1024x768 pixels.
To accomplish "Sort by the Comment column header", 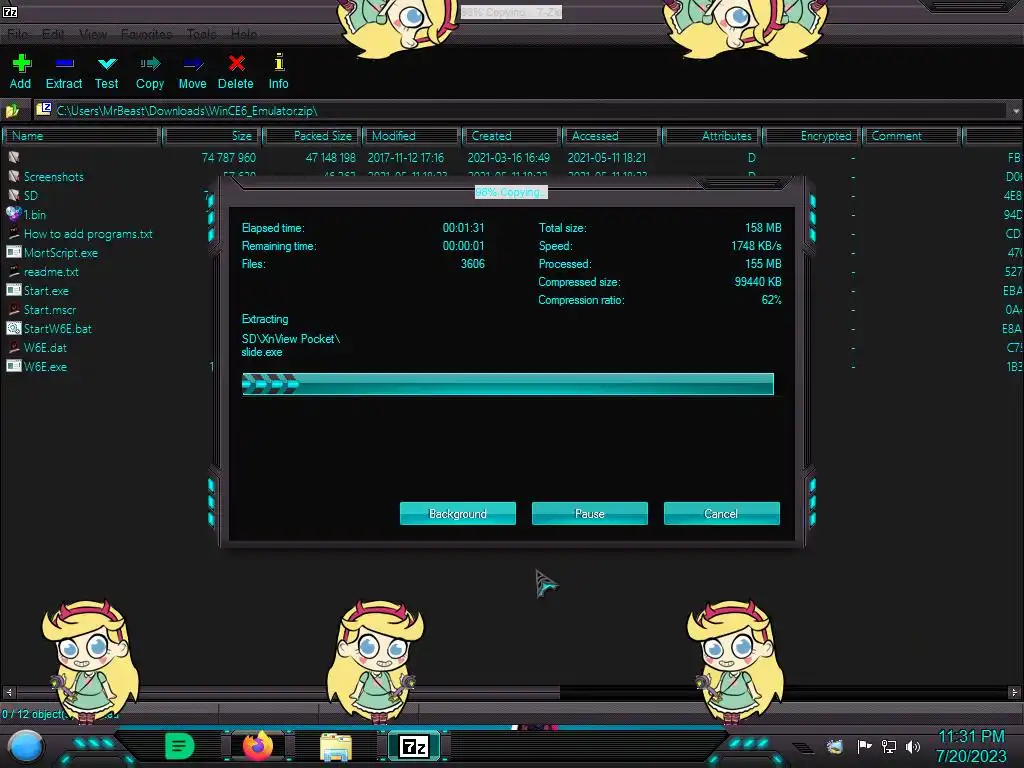I will tap(912, 136).
